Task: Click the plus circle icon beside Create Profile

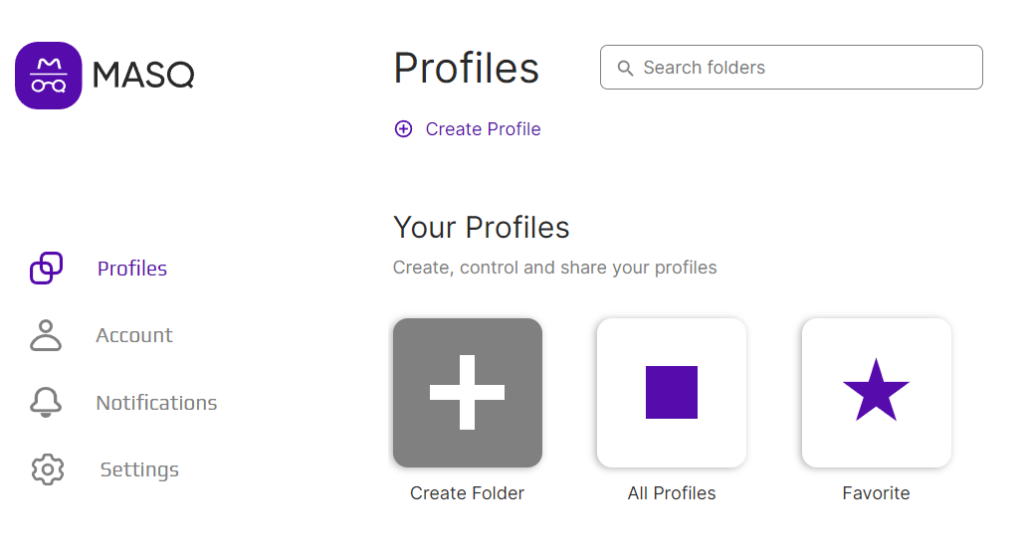Action: pyautogui.click(x=404, y=129)
